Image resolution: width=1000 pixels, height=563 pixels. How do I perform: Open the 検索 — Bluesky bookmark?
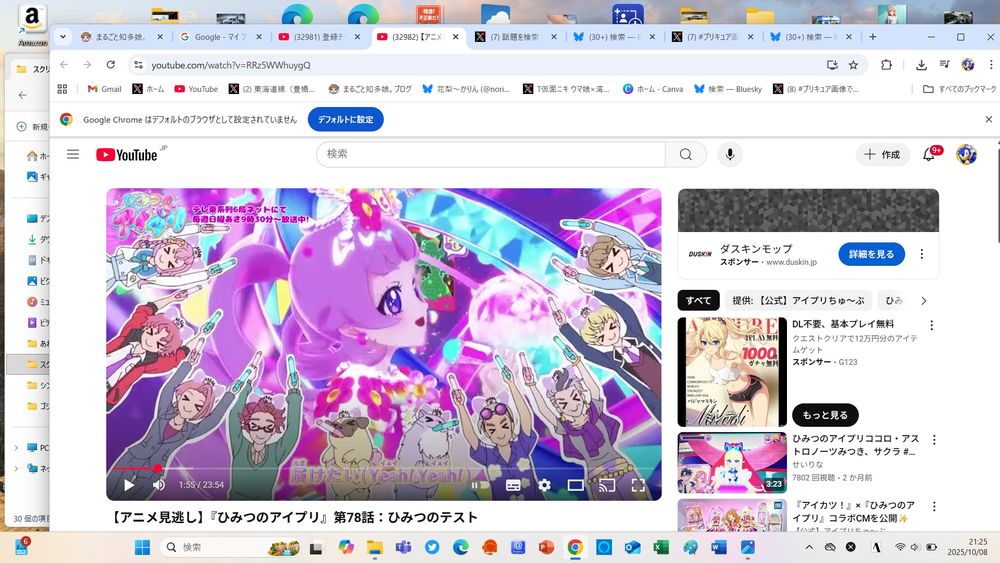[728, 89]
